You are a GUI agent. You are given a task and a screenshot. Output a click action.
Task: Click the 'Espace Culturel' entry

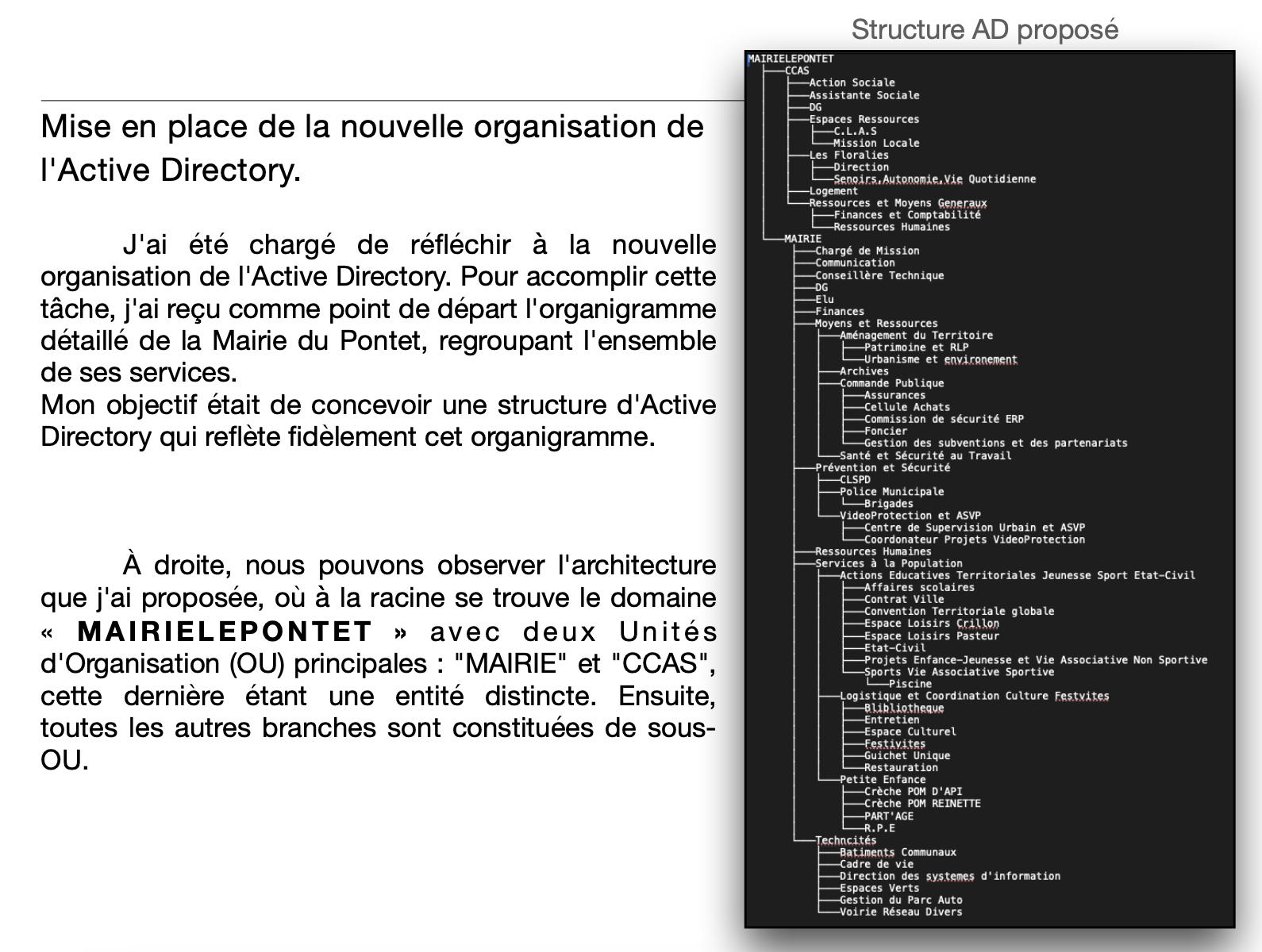(x=910, y=732)
